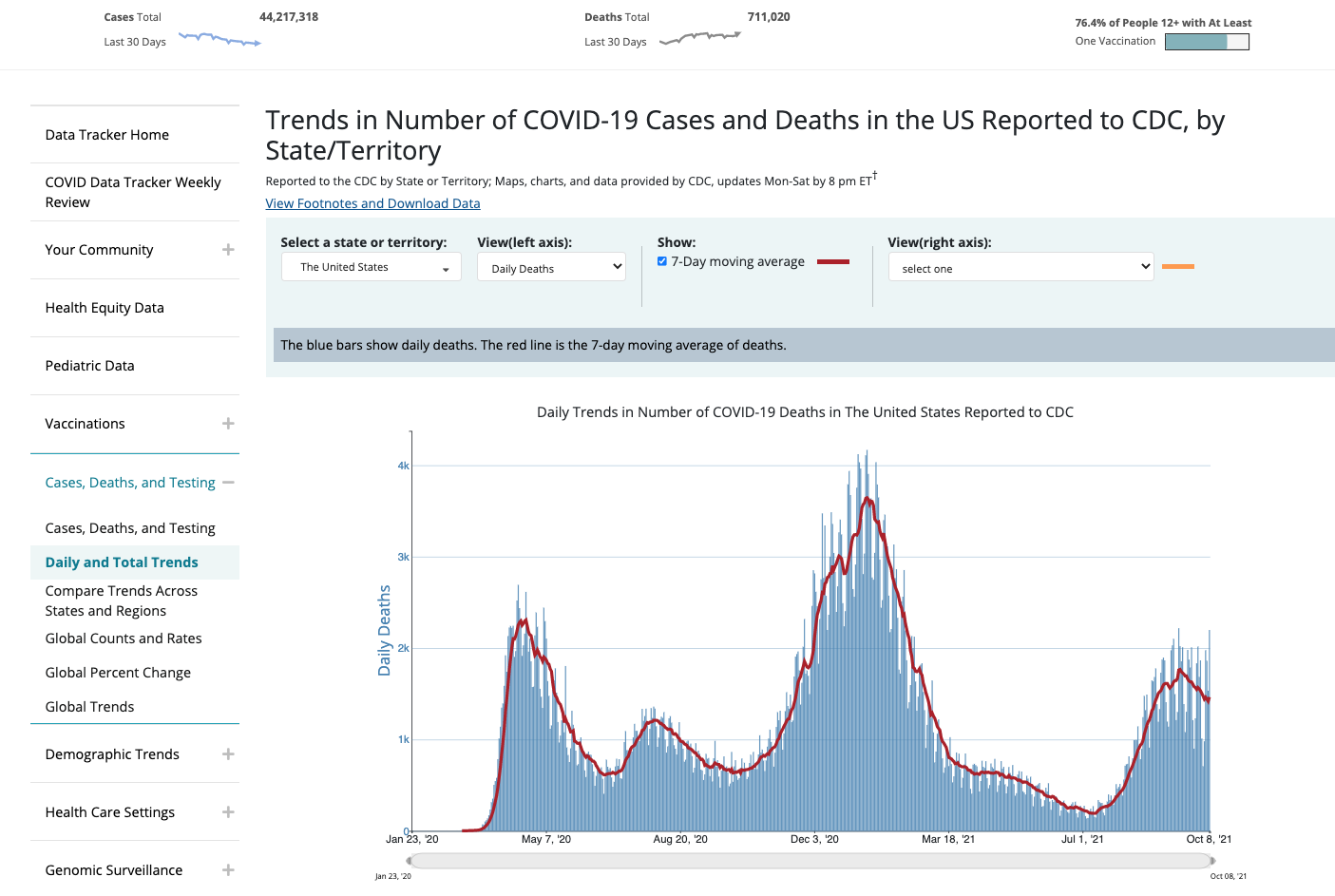Toggle the 7-Day moving average option off
The width and height of the screenshot is (1335, 896).
[x=661, y=260]
